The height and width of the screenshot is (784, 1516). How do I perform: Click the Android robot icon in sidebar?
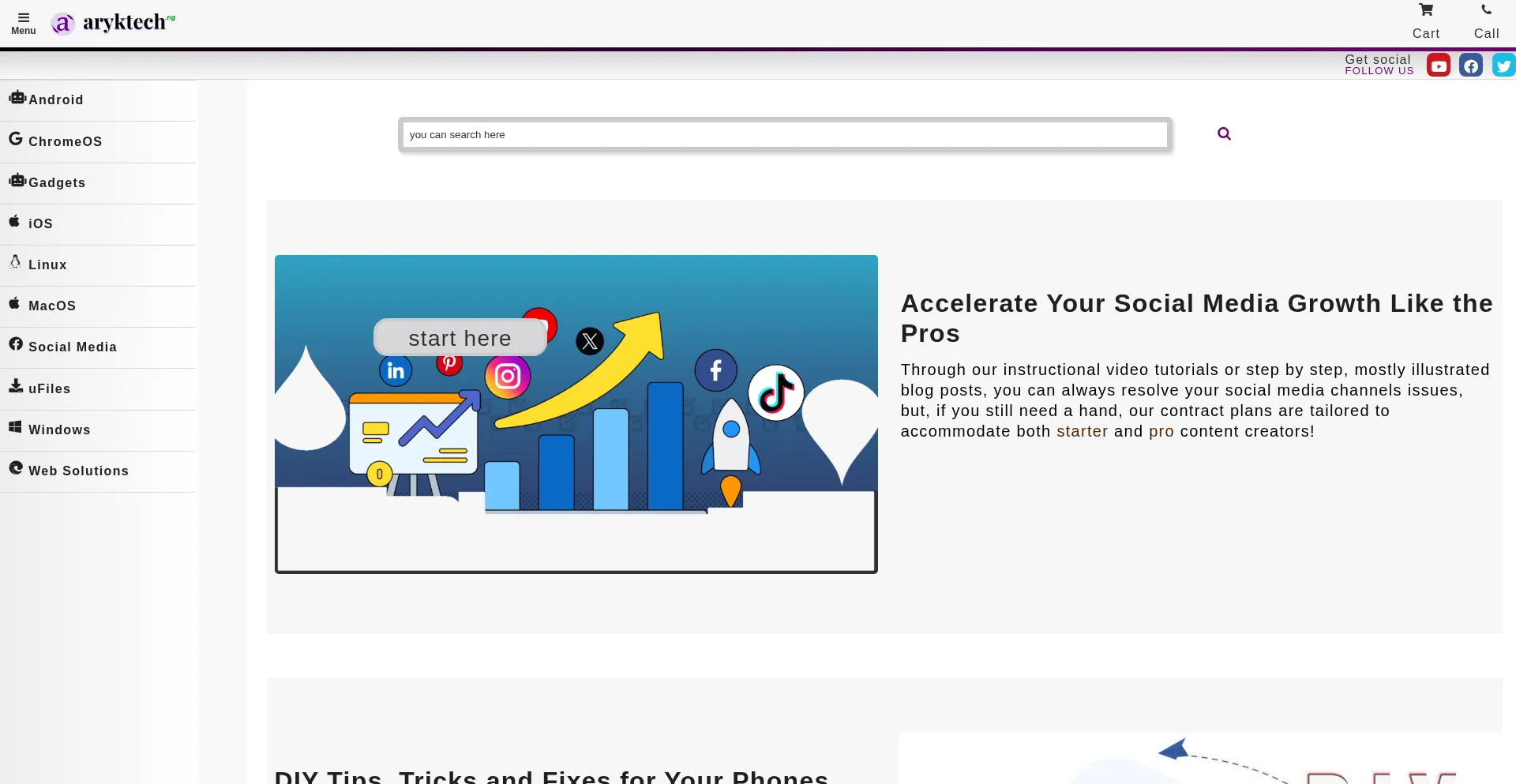coord(17,97)
